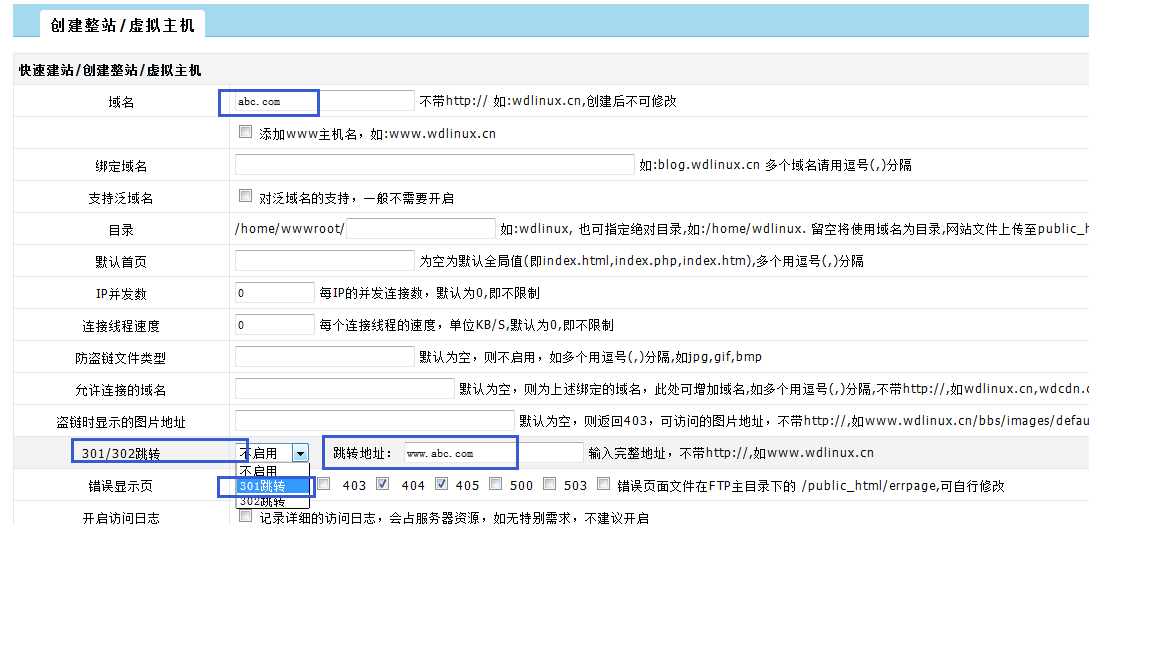Viewport: 1152px width, 648px height.
Task: Click the 跳转地址 field with www.abc.com
Action: tap(493, 453)
